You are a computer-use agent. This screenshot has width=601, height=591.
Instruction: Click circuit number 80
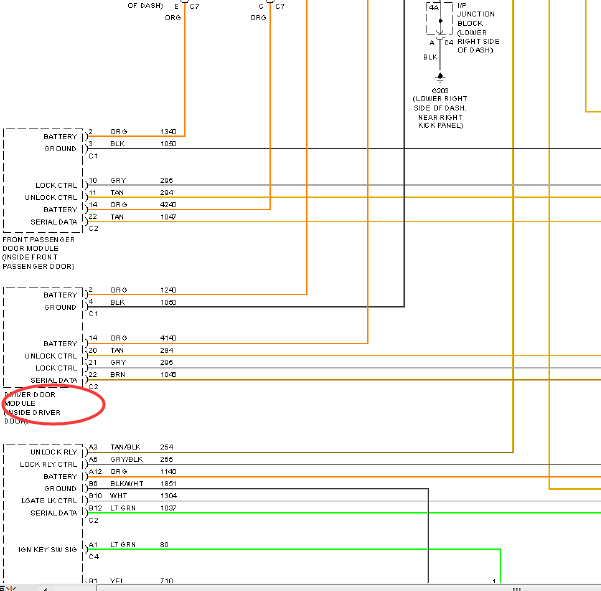point(164,545)
